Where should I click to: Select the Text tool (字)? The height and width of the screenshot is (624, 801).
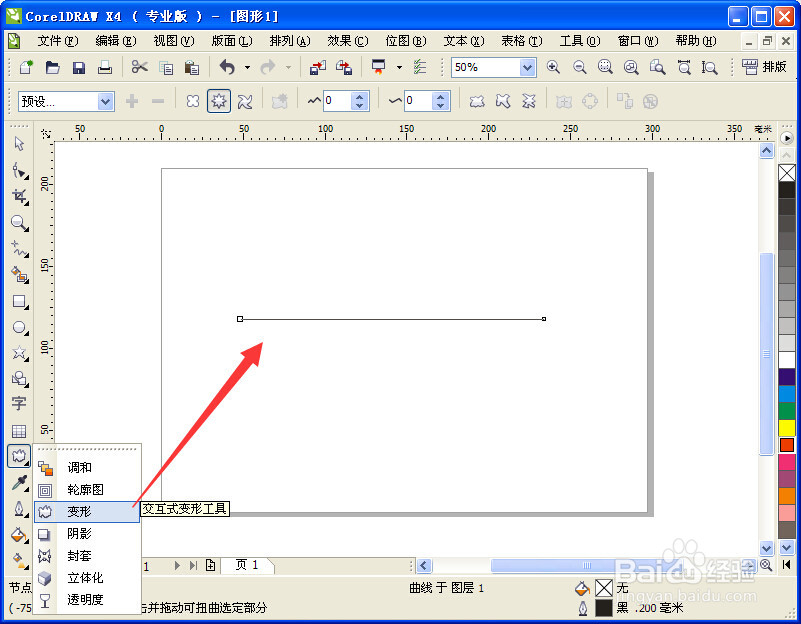pyautogui.click(x=19, y=404)
